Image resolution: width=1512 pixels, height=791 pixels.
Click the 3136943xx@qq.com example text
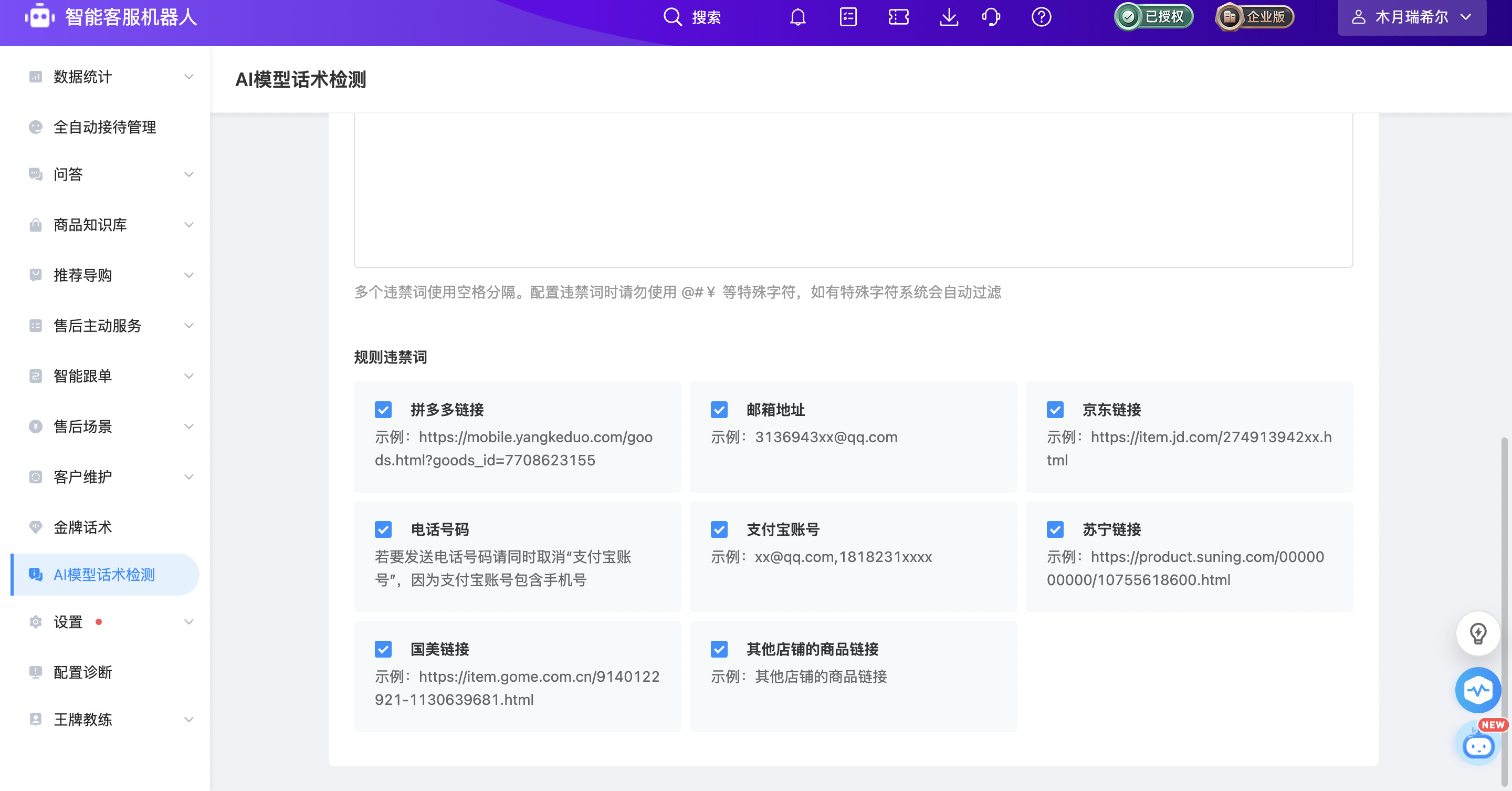[x=826, y=437]
